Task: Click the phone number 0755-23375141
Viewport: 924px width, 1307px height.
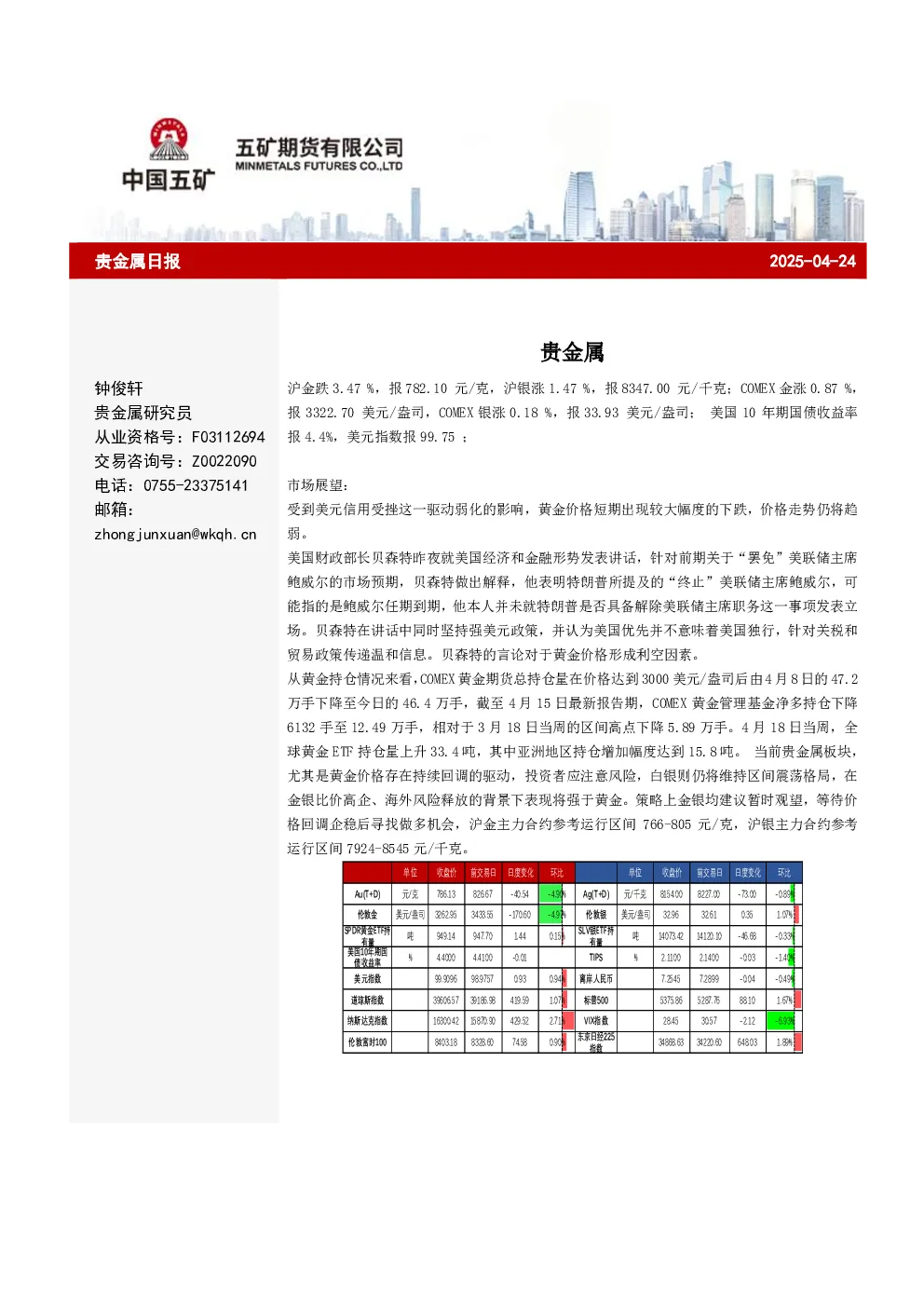Action: [x=196, y=485]
